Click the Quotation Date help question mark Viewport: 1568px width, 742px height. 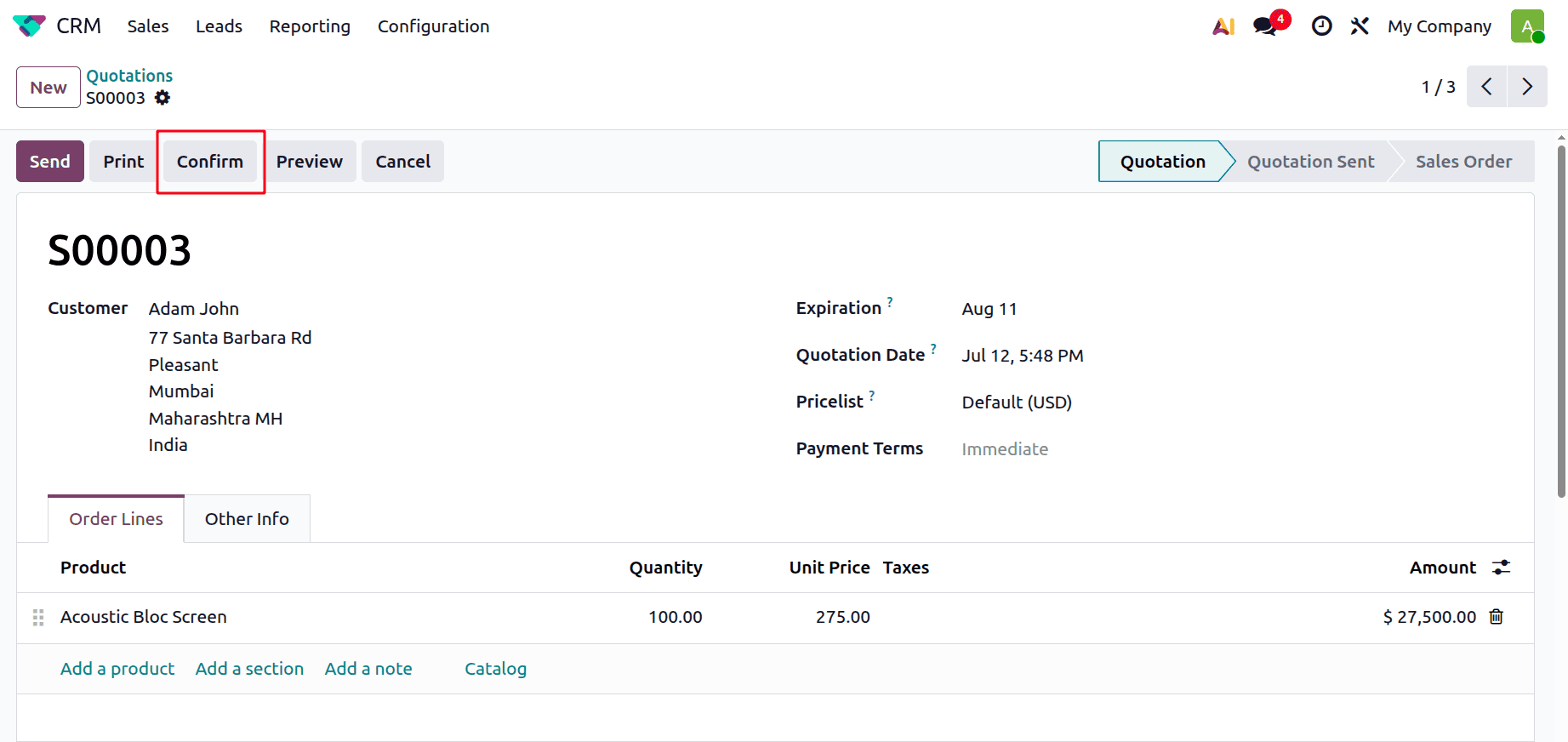click(933, 348)
